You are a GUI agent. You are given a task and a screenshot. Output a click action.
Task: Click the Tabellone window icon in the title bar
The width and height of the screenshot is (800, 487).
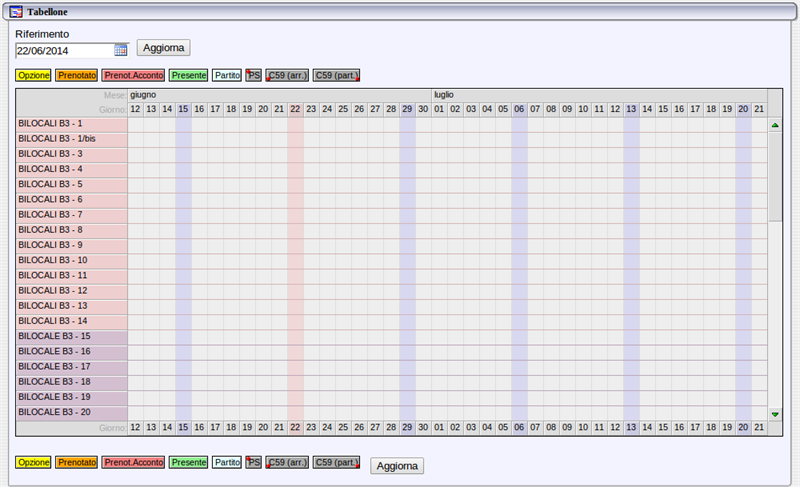[16, 11]
